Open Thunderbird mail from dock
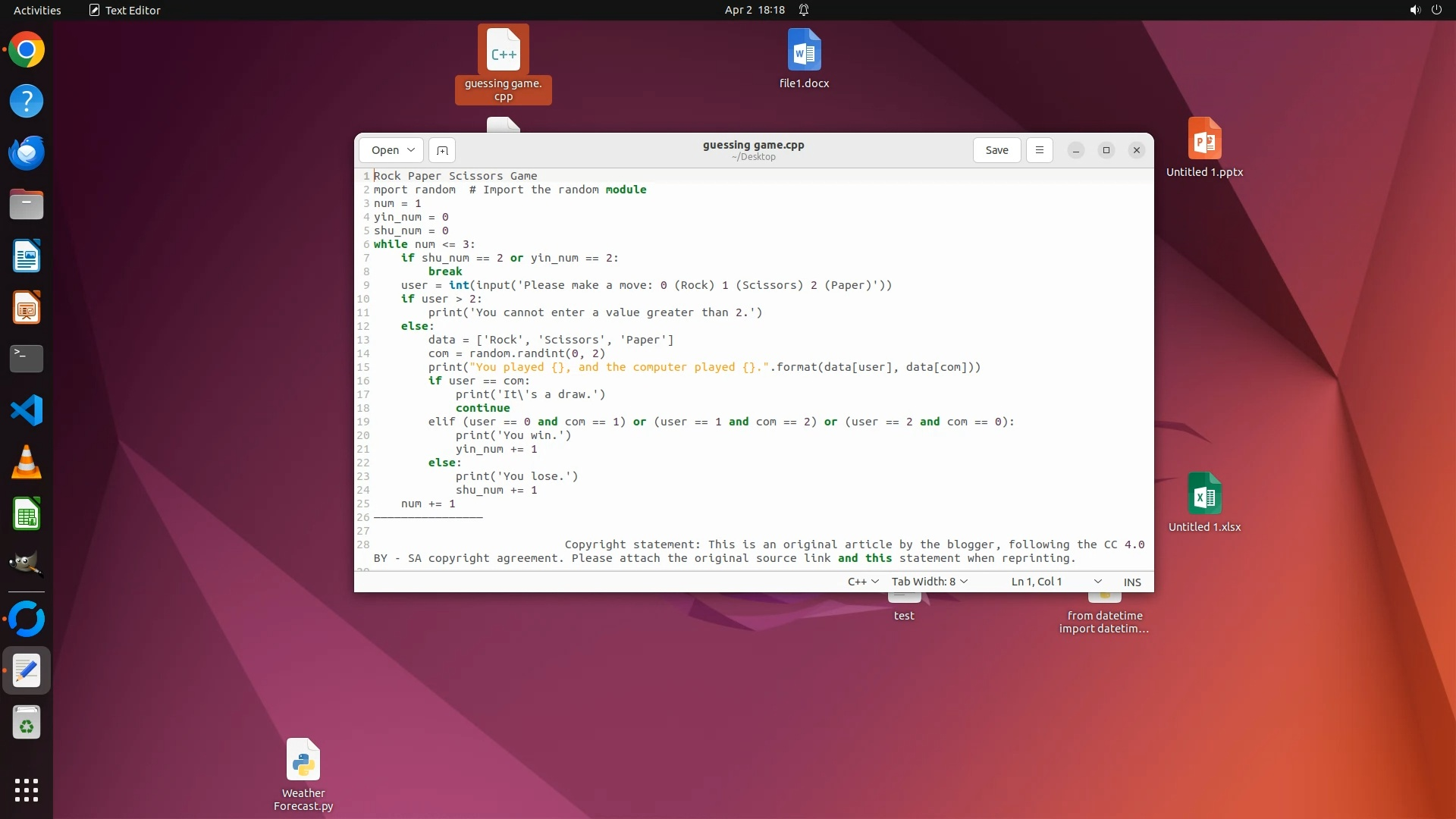The width and height of the screenshot is (1456, 819). (27, 152)
